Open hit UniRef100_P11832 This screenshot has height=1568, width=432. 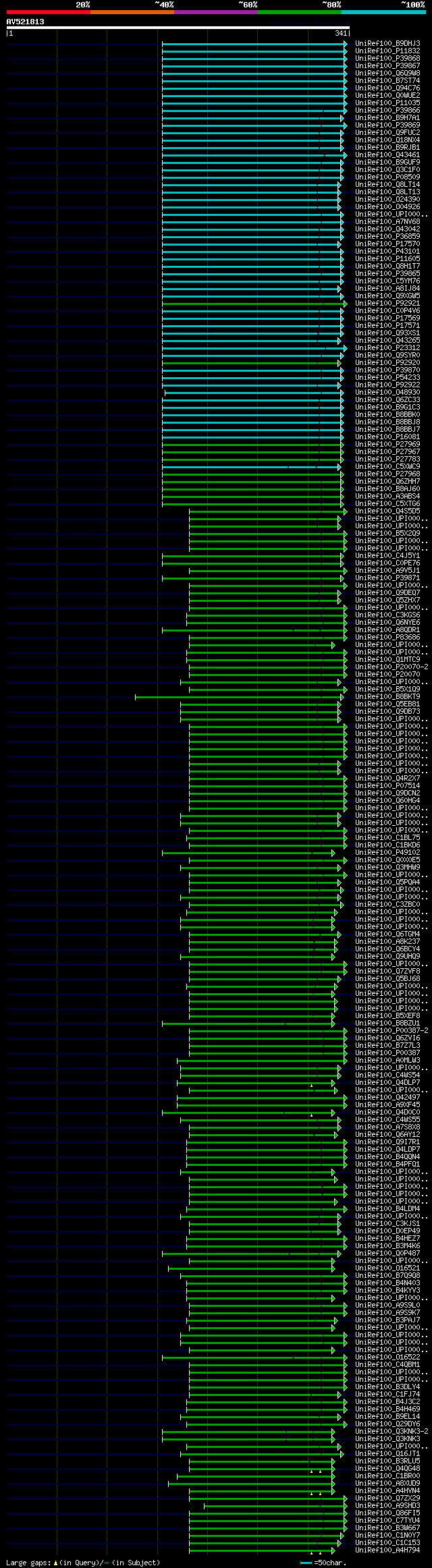tap(387, 51)
